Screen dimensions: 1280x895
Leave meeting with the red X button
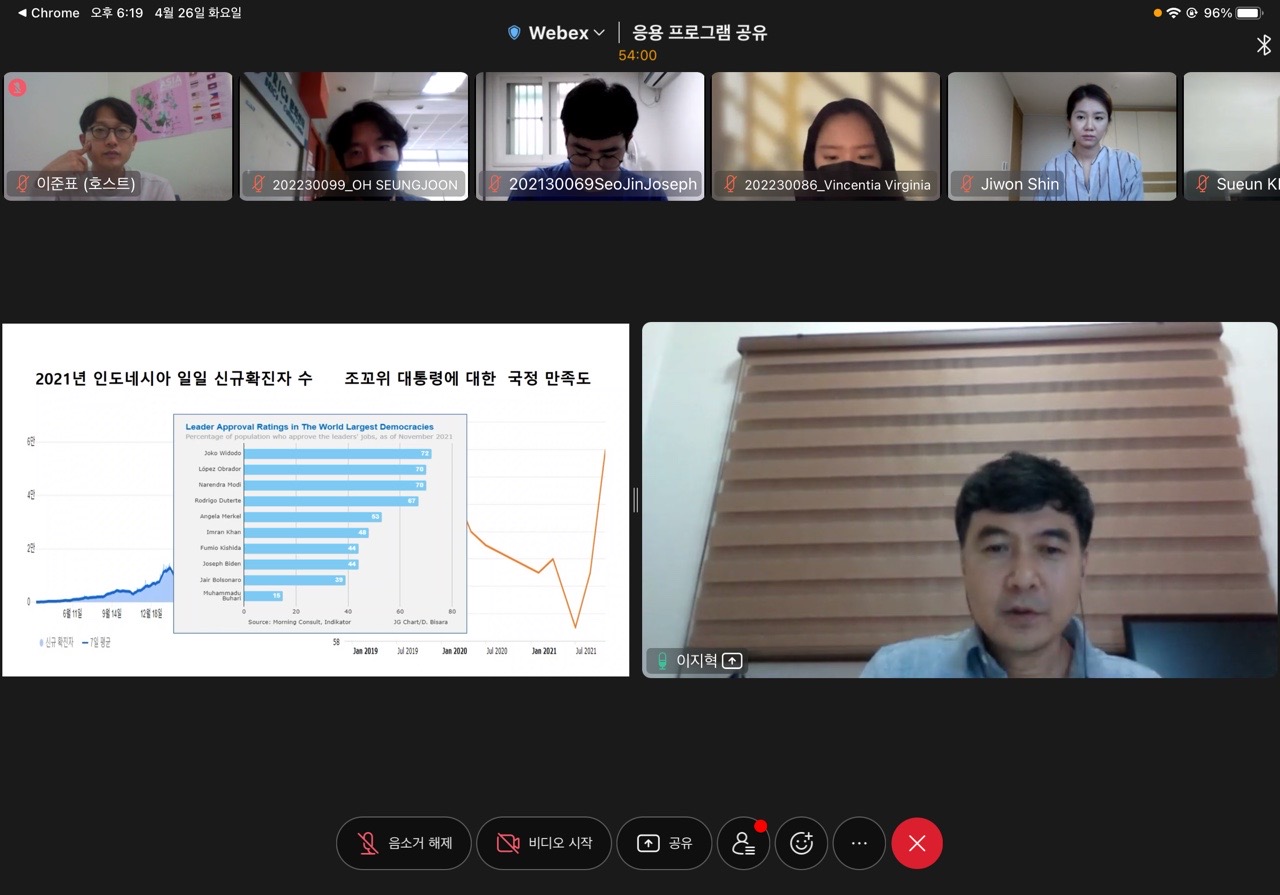[x=917, y=843]
